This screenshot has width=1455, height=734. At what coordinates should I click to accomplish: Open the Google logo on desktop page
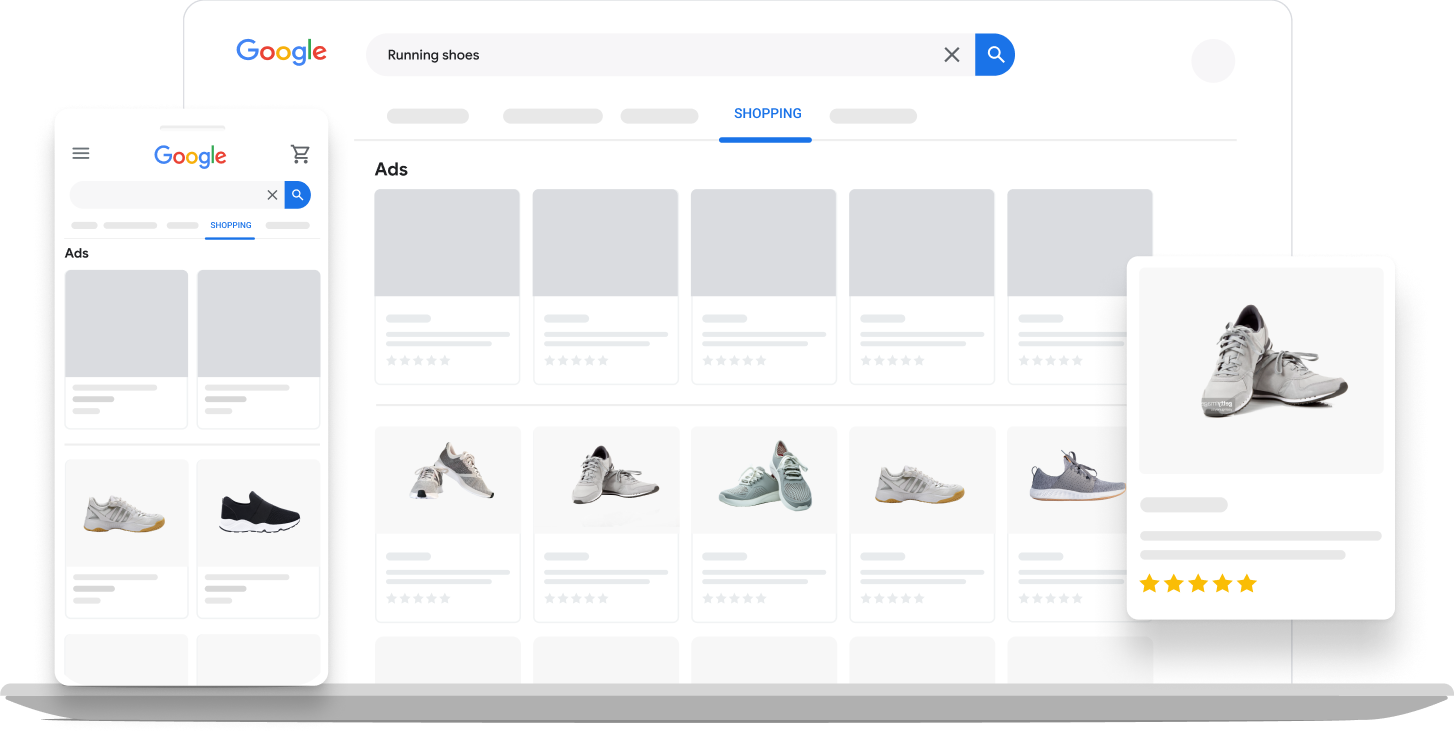[281, 52]
